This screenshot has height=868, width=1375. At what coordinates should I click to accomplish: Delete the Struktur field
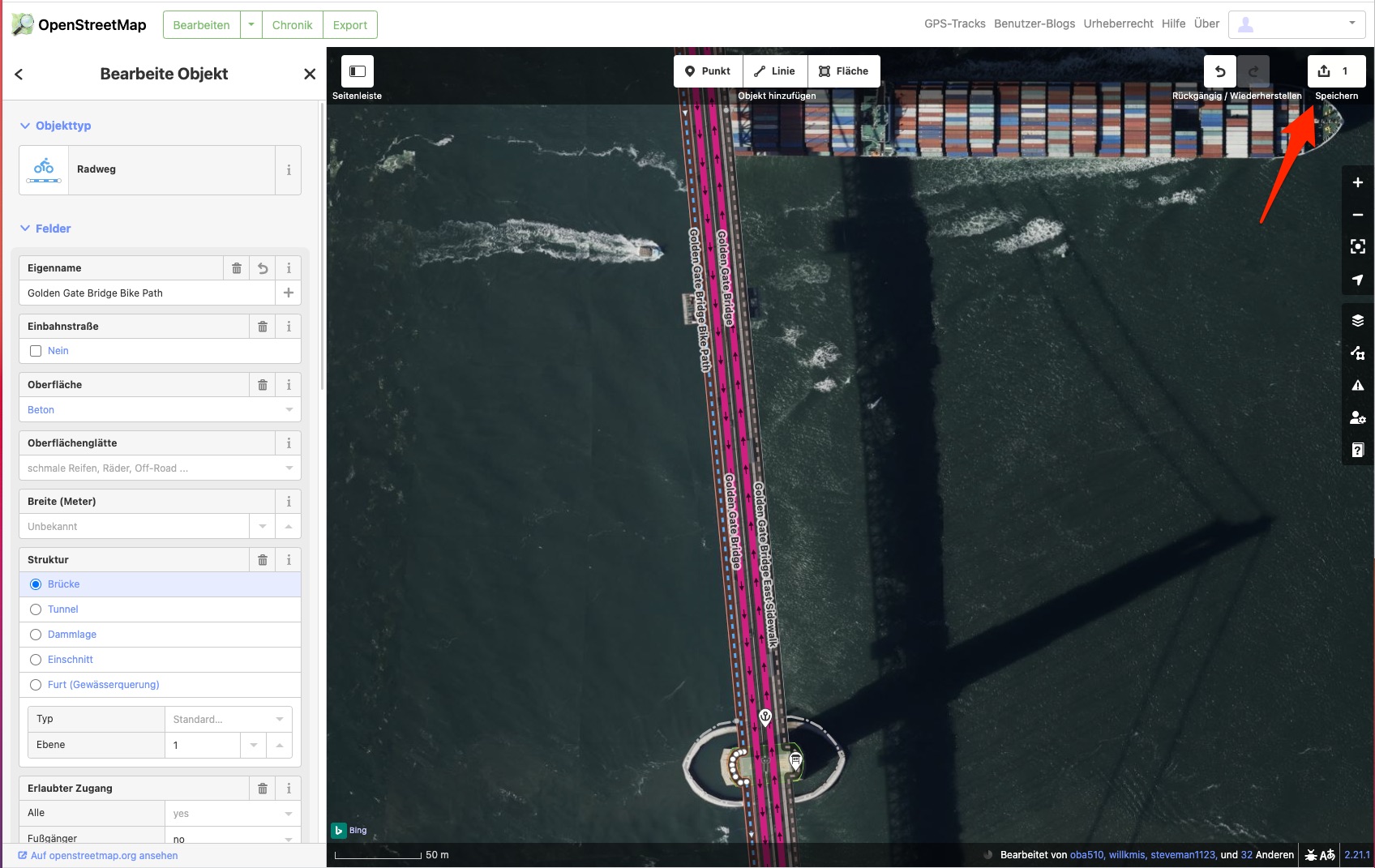[263, 560]
